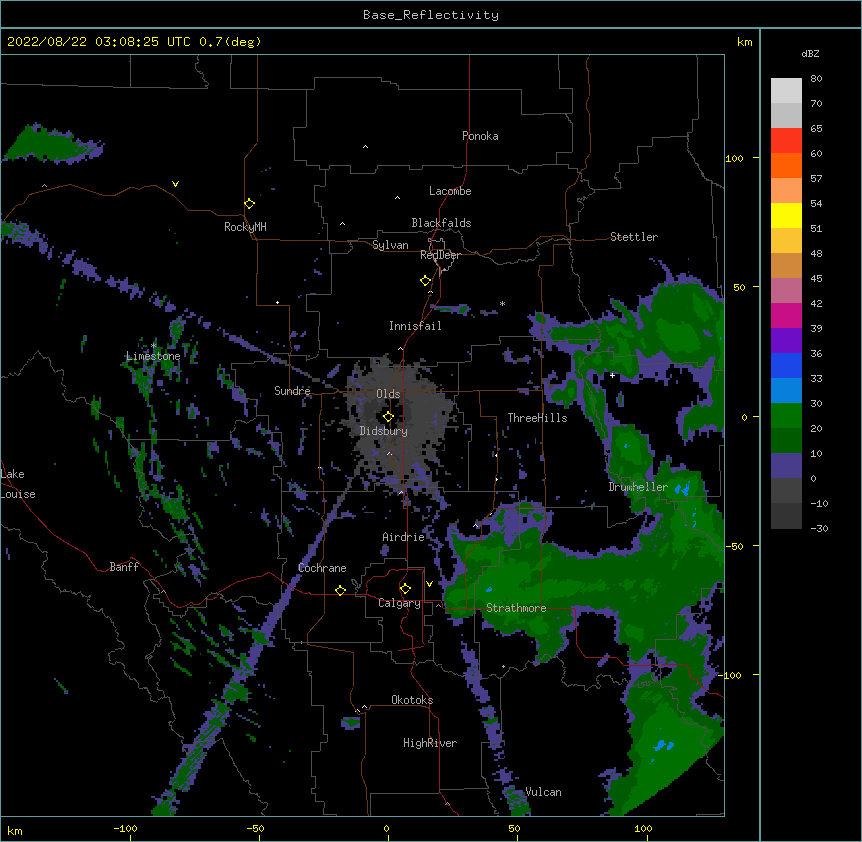Click the Innisfail city label

pos(415,326)
